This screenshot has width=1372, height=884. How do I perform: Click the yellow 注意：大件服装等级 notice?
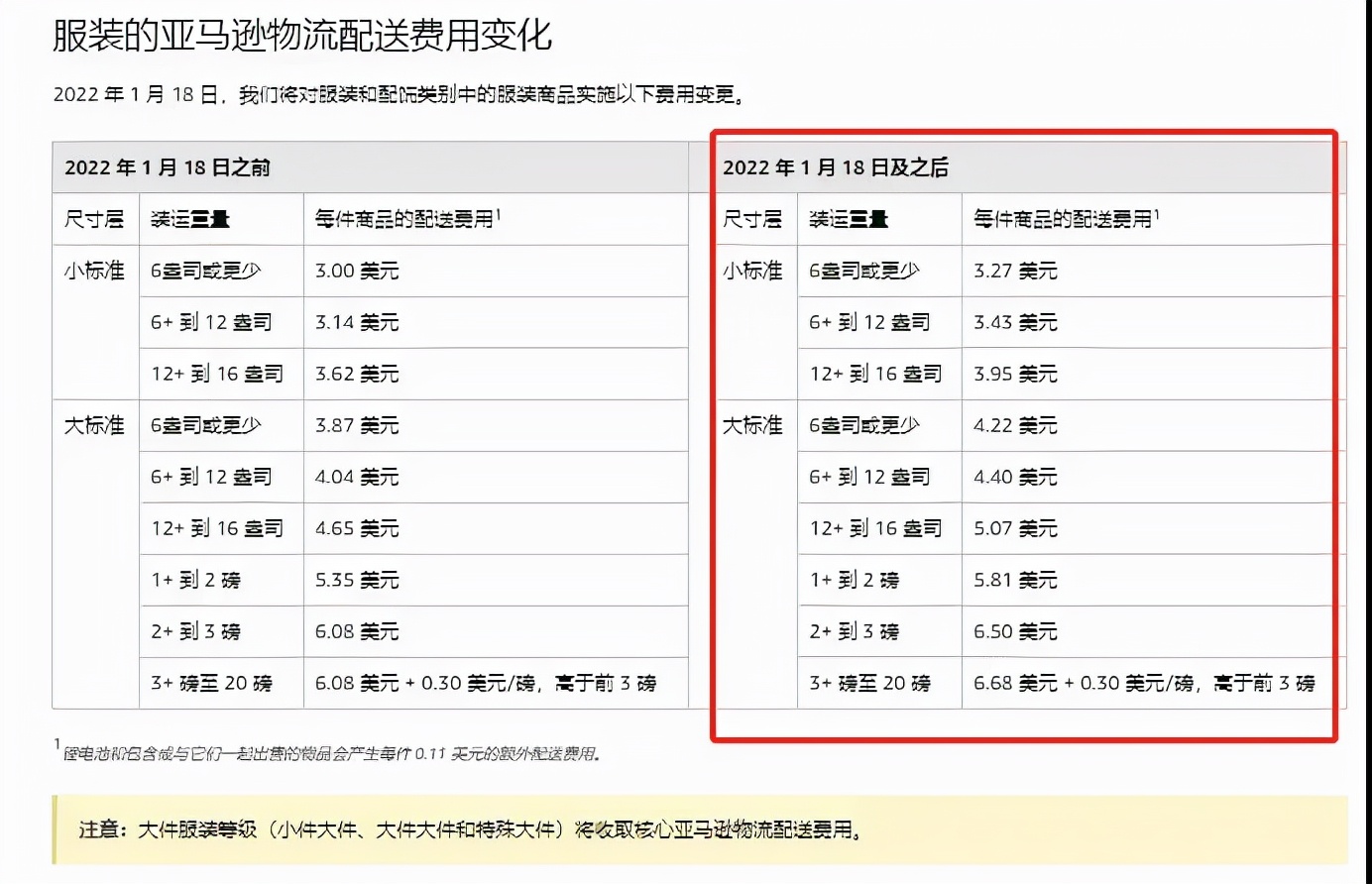[x=700, y=829]
